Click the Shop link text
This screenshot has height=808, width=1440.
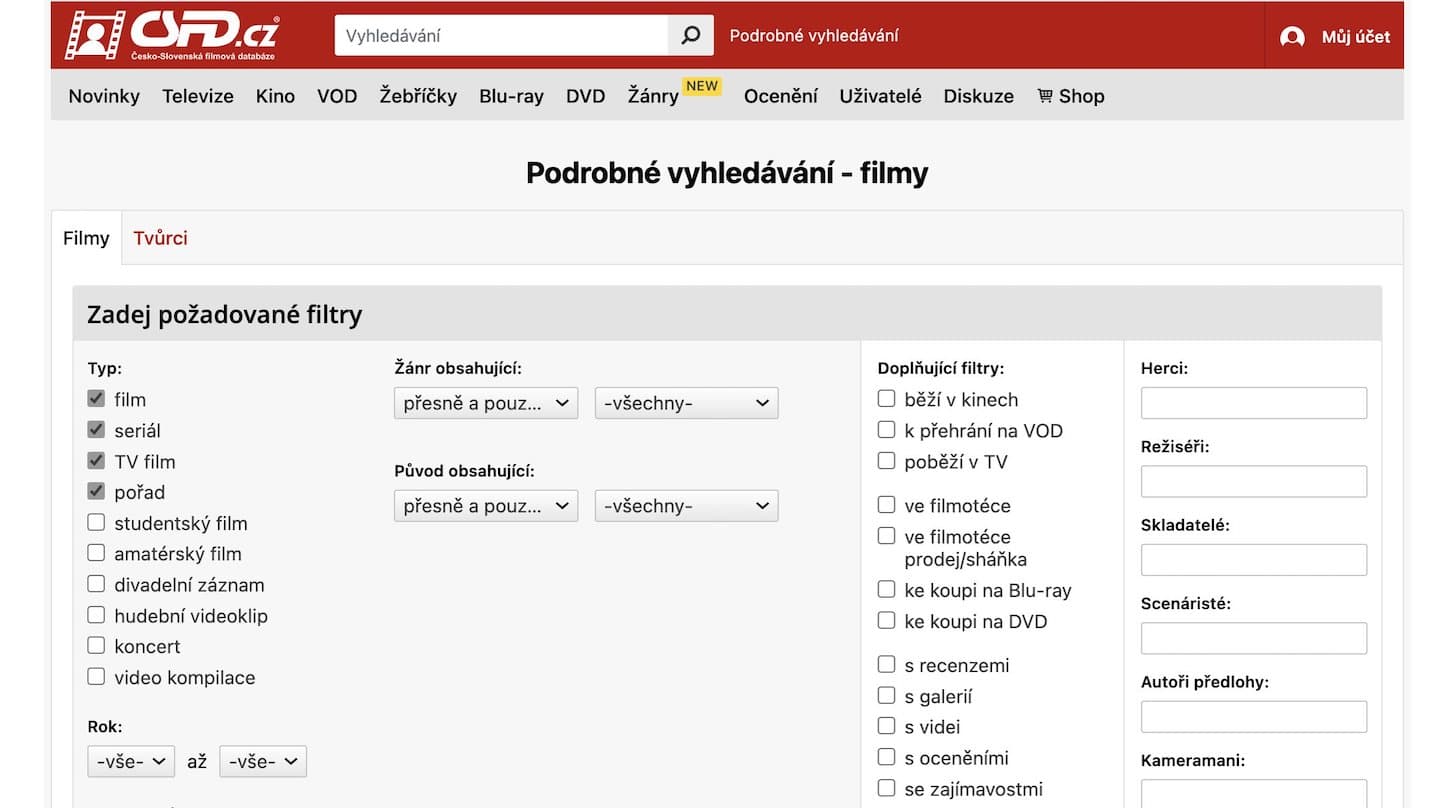tap(1082, 96)
